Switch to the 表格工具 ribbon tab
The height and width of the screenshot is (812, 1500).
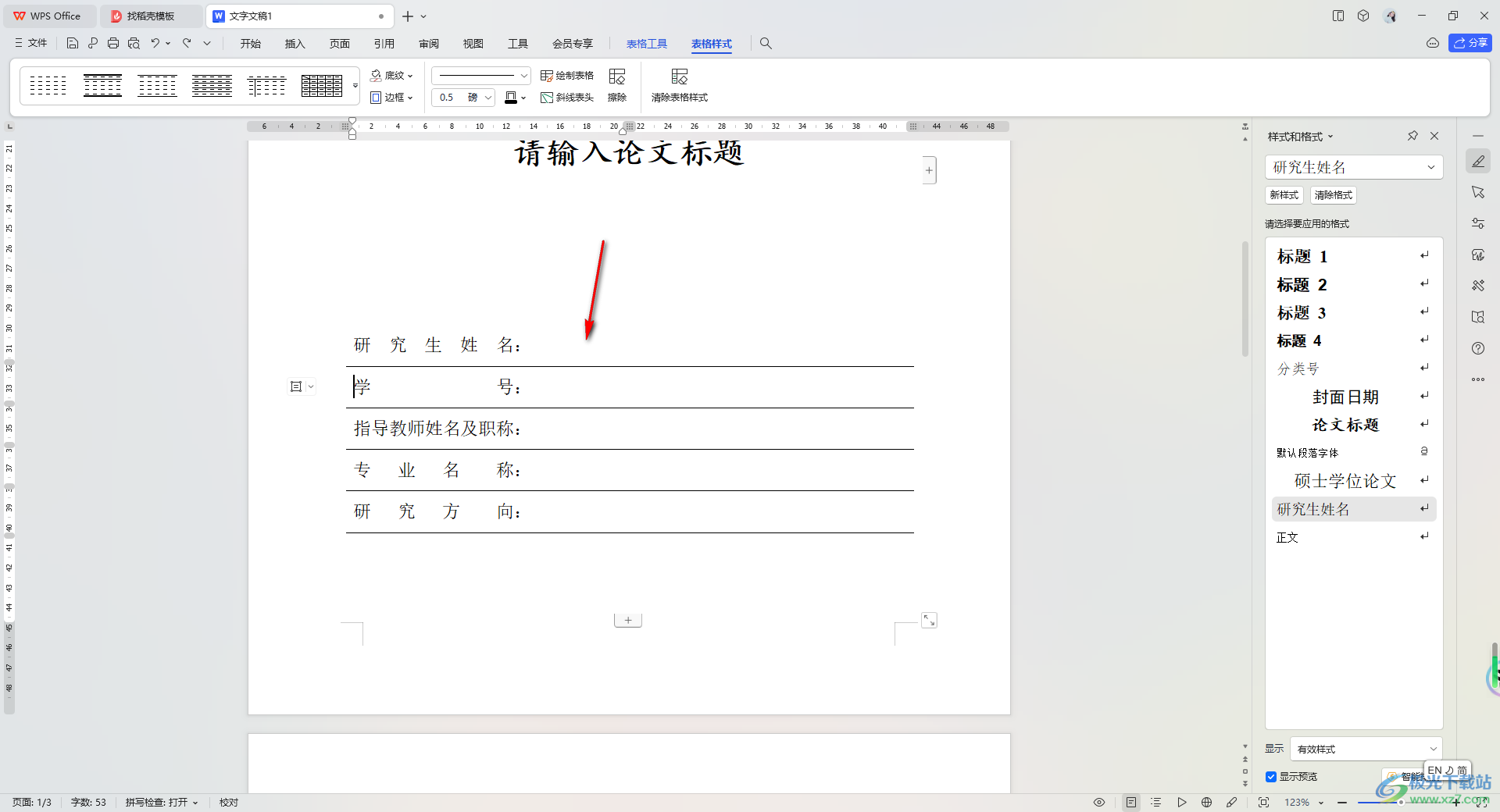tap(647, 44)
